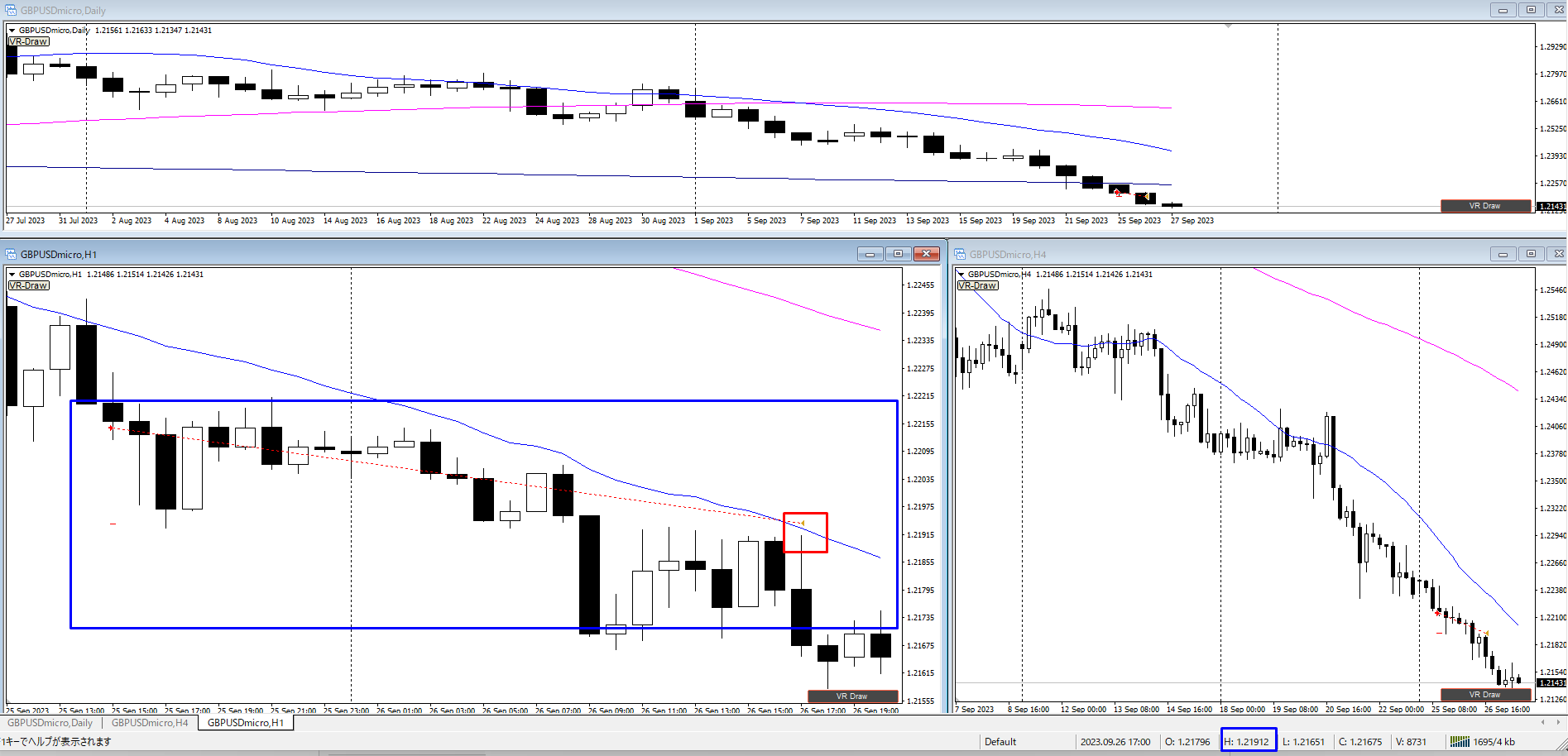
Task: Select the GBPUSDmicro,H1 tab
Action: 246,723
